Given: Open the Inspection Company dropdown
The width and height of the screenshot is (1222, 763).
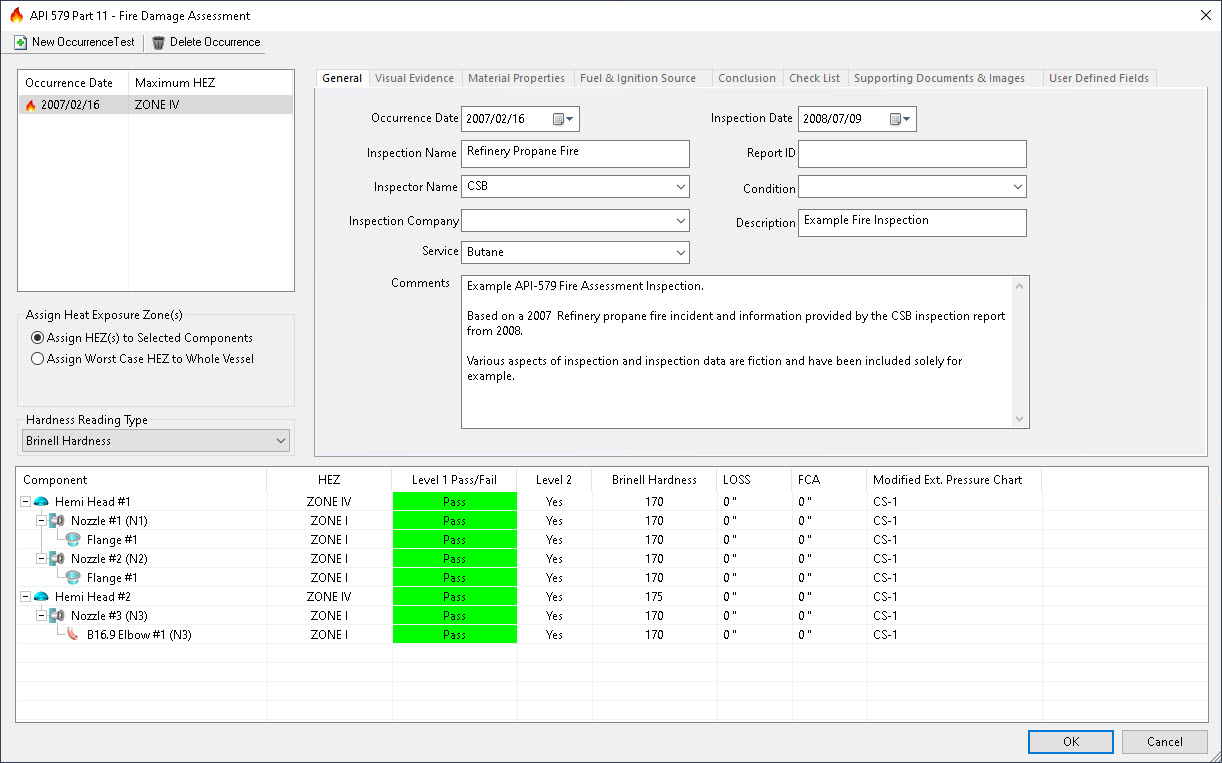Looking at the screenshot, I should (680, 220).
